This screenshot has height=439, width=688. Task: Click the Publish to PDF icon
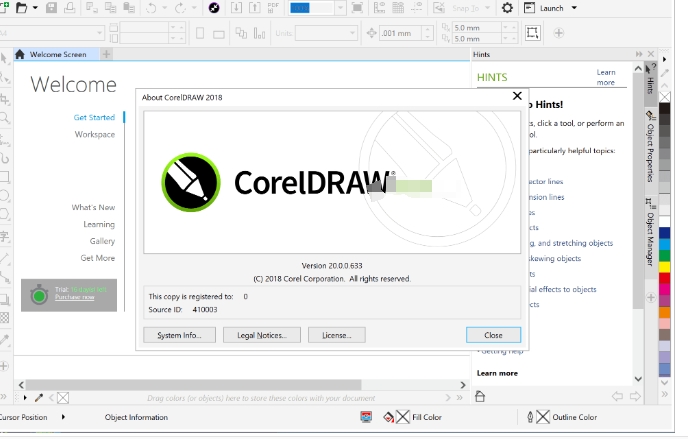(x=273, y=7)
